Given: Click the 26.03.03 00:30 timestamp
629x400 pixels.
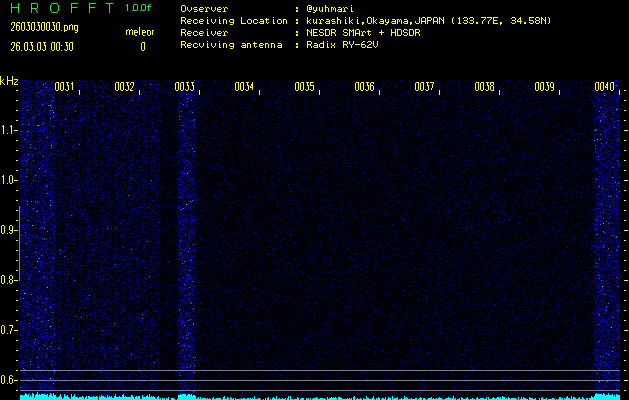Looking at the screenshot, I should 43,46.
